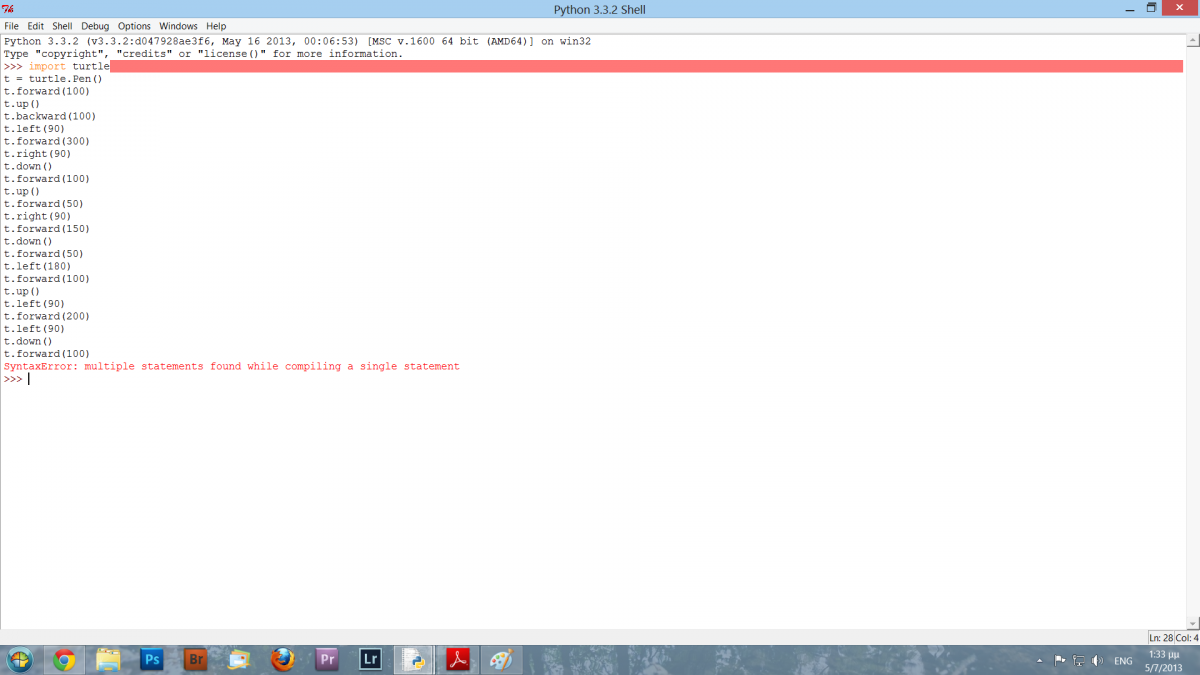The width and height of the screenshot is (1200, 675).
Task: Open the Paint palette taskbar icon
Action: (x=501, y=660)
